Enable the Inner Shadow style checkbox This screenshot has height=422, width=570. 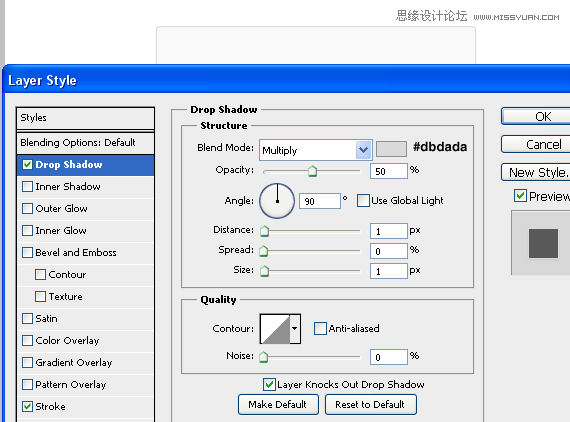pyautogui.click(x=27, y=187)
